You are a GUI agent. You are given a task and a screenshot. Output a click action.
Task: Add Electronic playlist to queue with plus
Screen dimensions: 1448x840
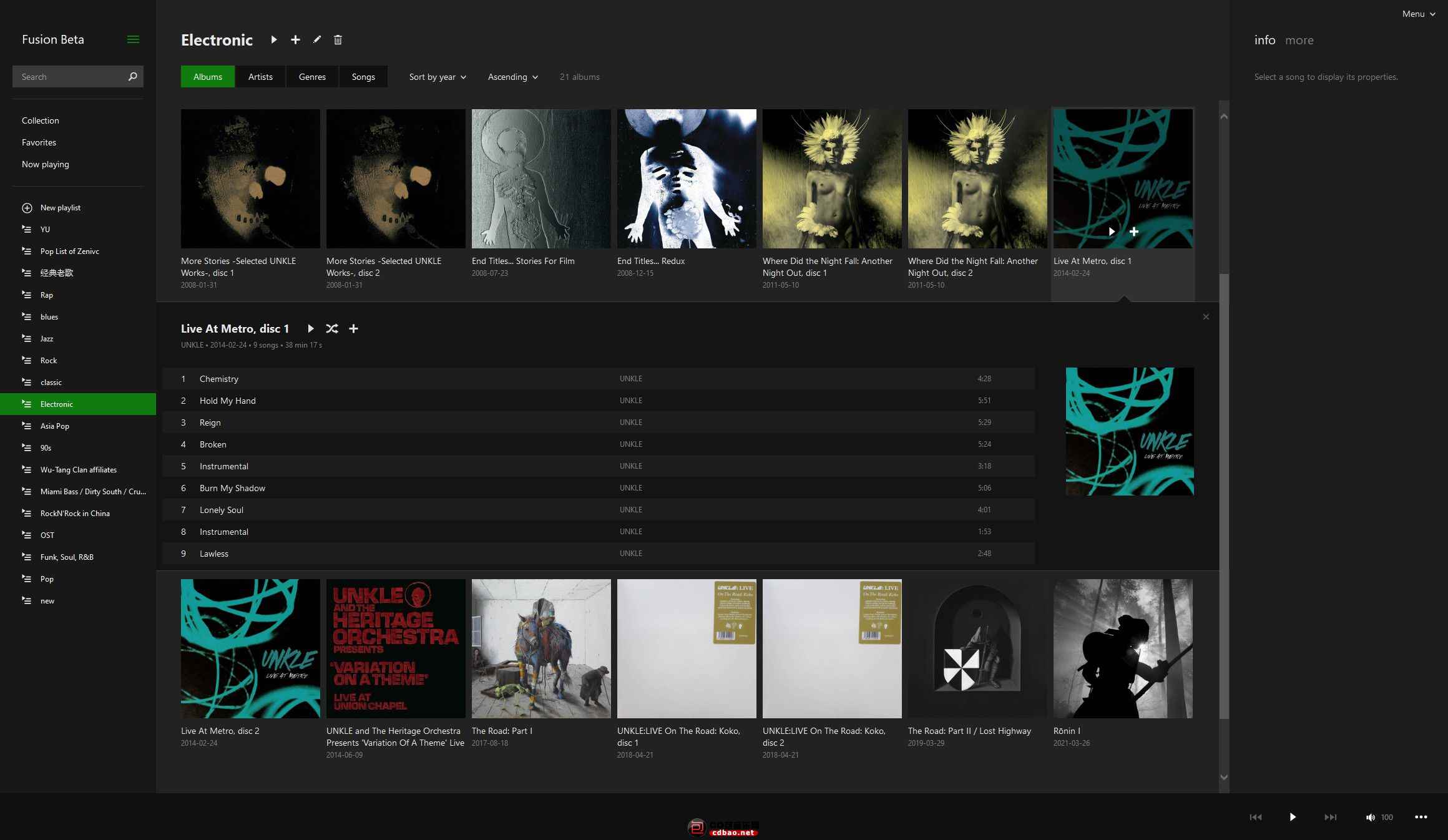[x=295, y=40]
